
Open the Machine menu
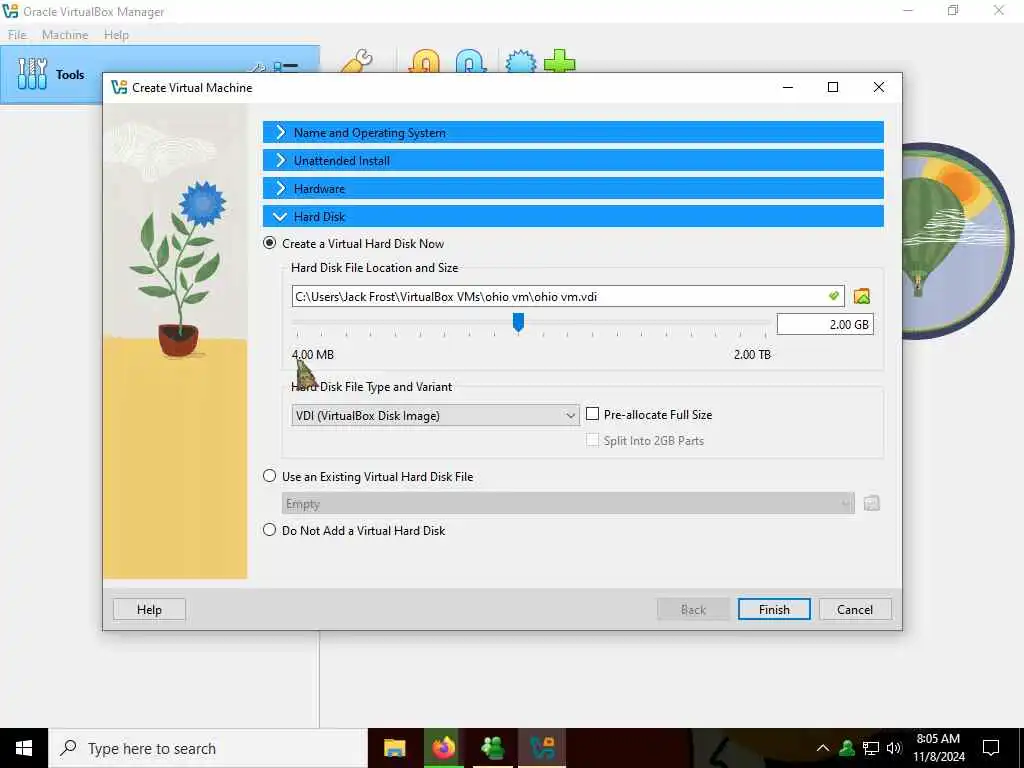coord(65,35)
